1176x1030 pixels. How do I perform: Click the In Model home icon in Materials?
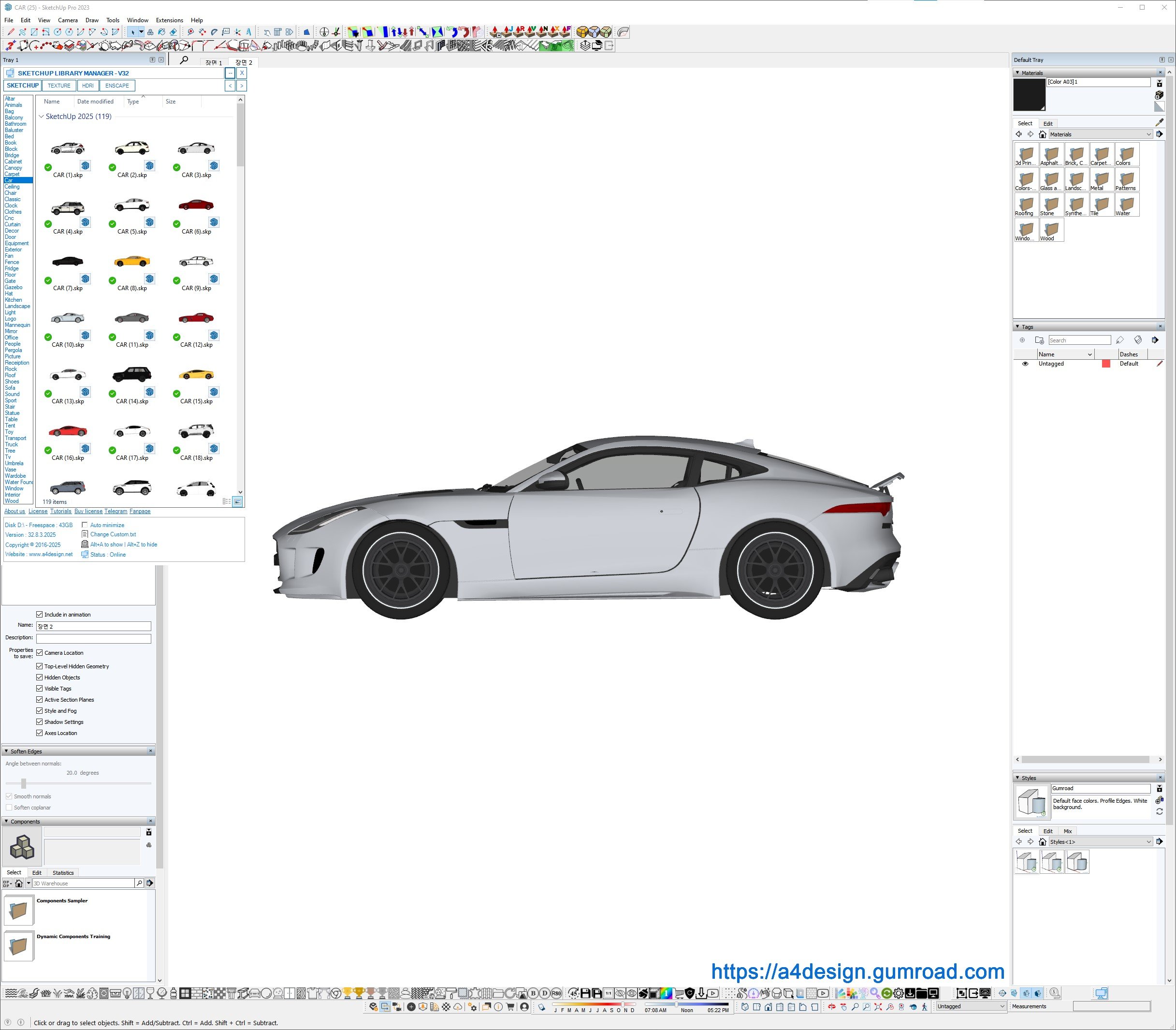click(x=1042, y=134)
